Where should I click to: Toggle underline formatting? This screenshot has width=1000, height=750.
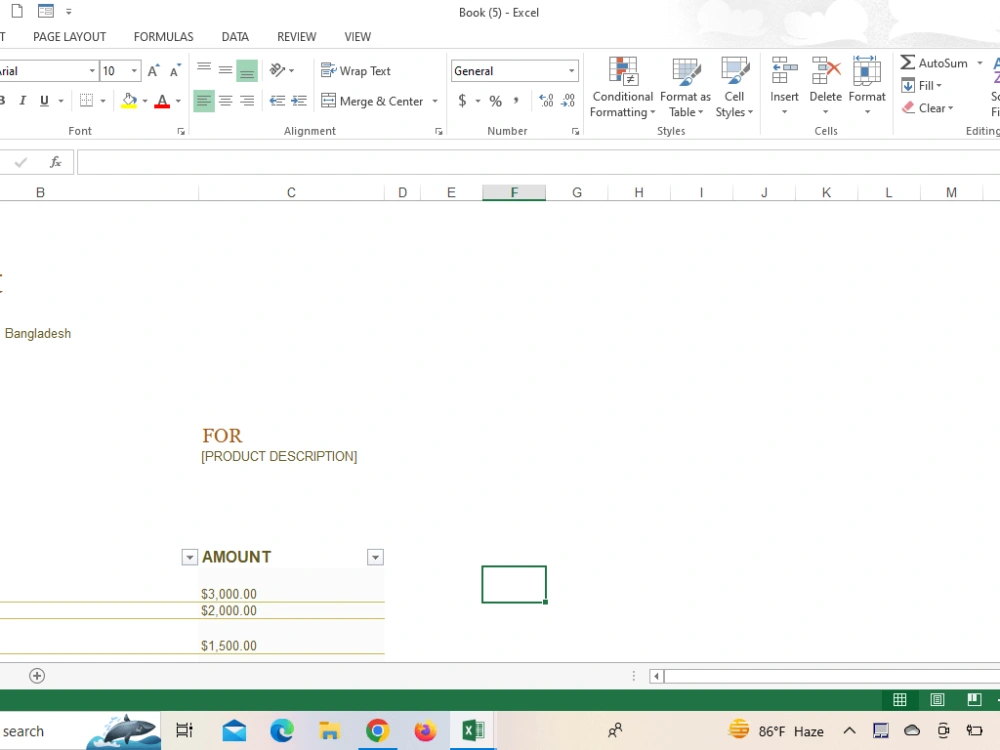pos(44,101)
